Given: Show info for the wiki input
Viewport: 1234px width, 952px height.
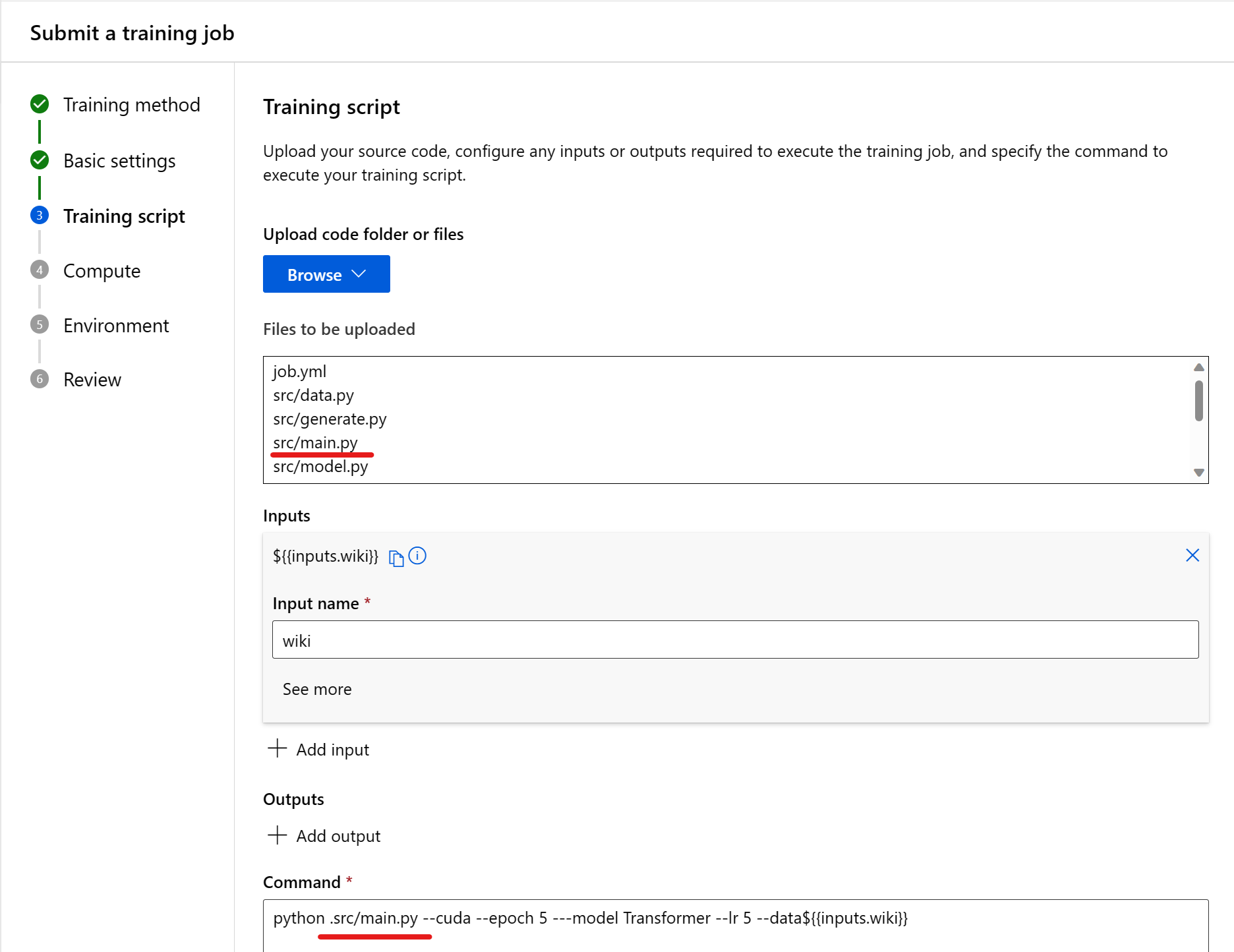Looking at the screenshot, I should [417, 556].
